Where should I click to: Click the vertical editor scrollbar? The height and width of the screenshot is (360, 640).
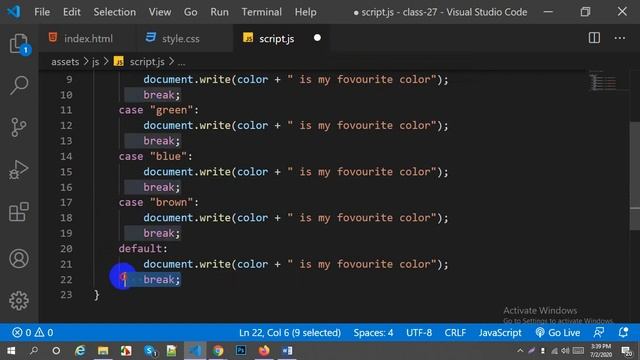pyautogui.click(x=635, y=176)
